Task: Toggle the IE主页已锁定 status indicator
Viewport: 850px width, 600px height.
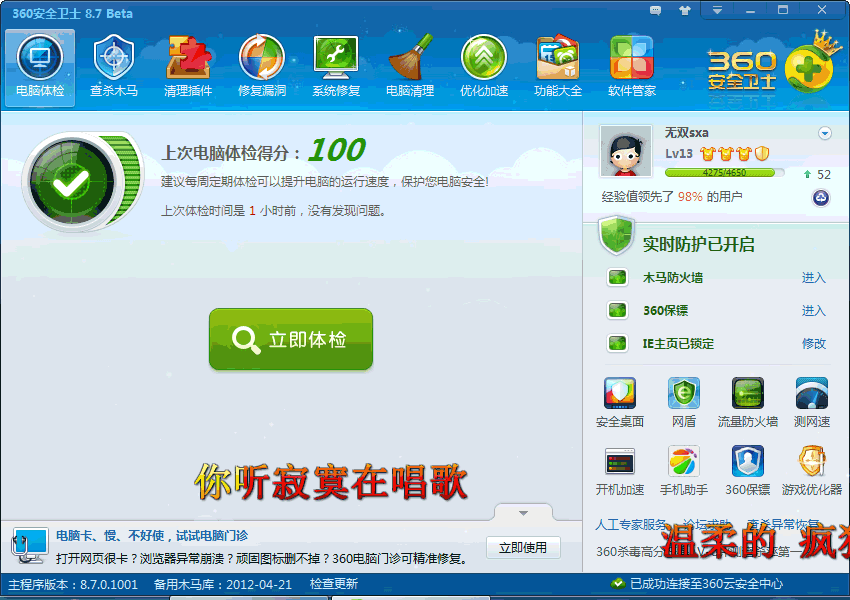Action: click(x=617, y=344)
